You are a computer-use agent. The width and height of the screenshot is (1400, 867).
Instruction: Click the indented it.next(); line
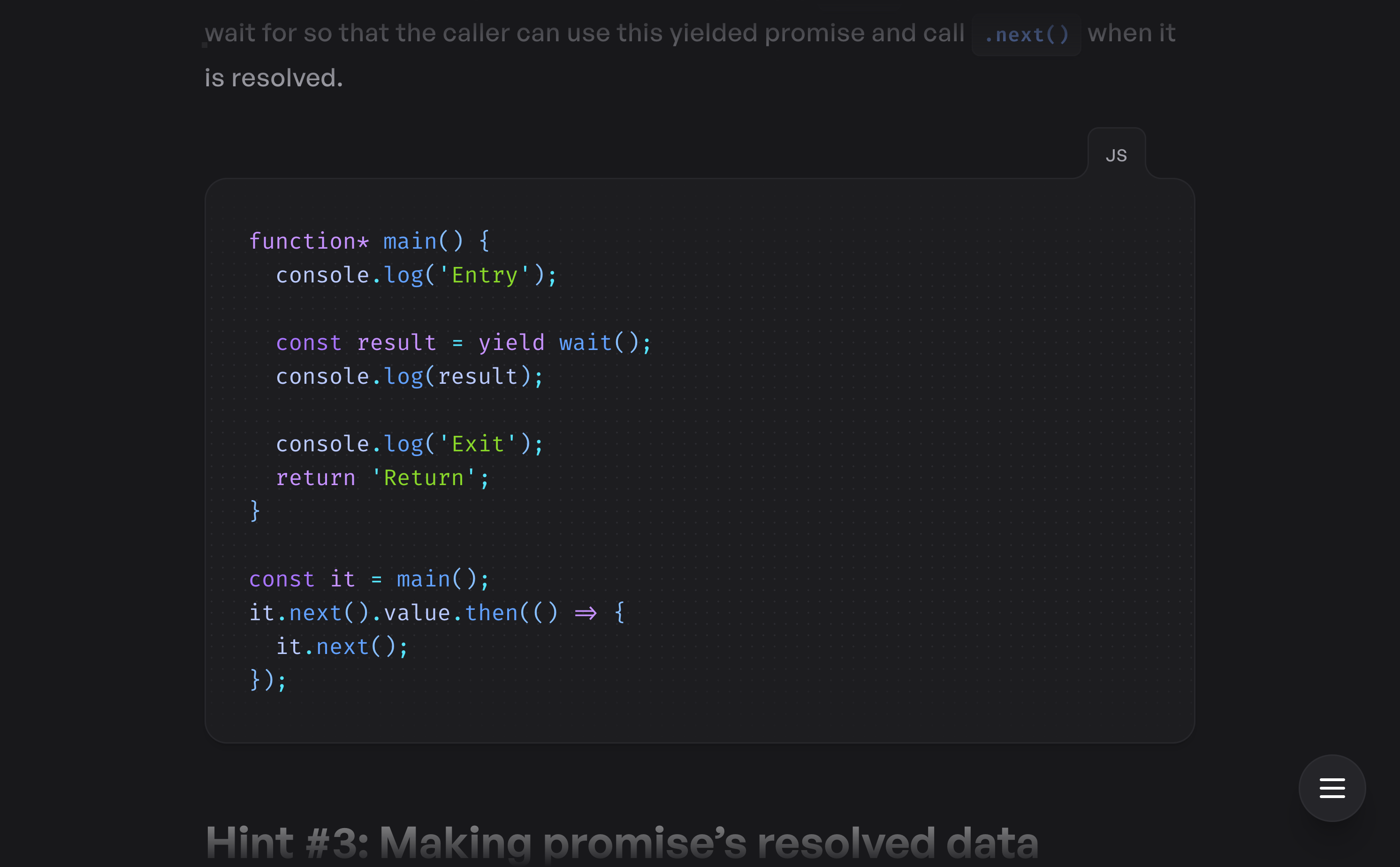point(342,646)
